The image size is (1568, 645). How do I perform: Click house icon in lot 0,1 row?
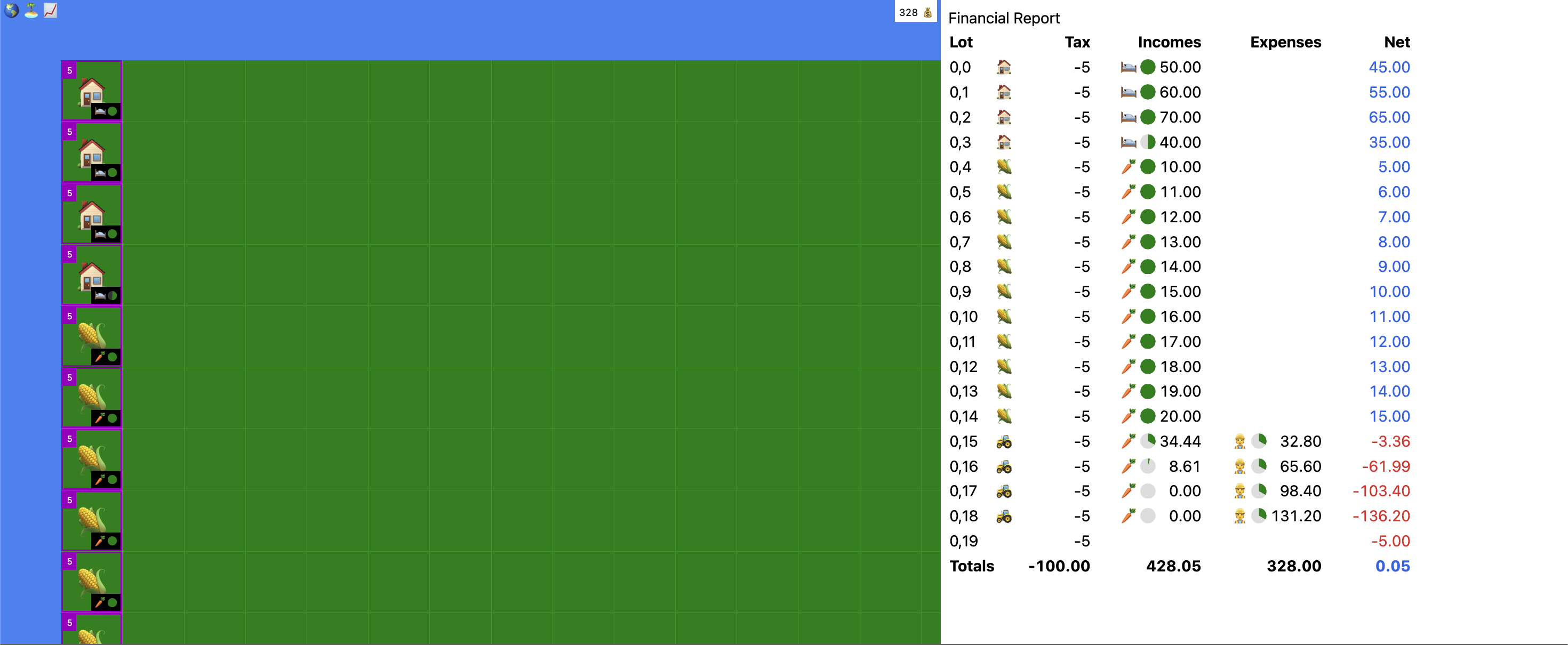[x=1004, y=93]
